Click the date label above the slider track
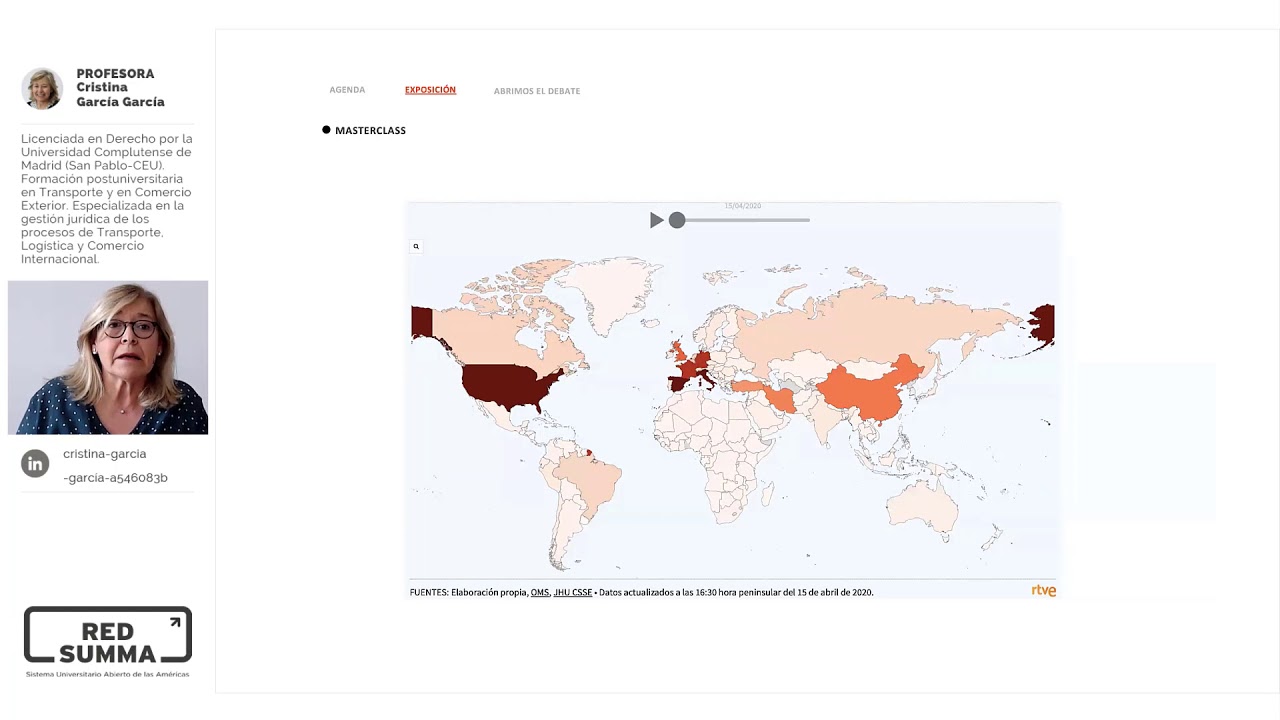 742,206
